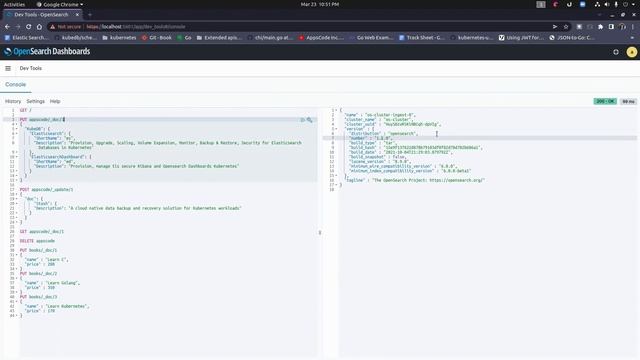
Task: Click the send request play icon
Action: coord(302,120)
